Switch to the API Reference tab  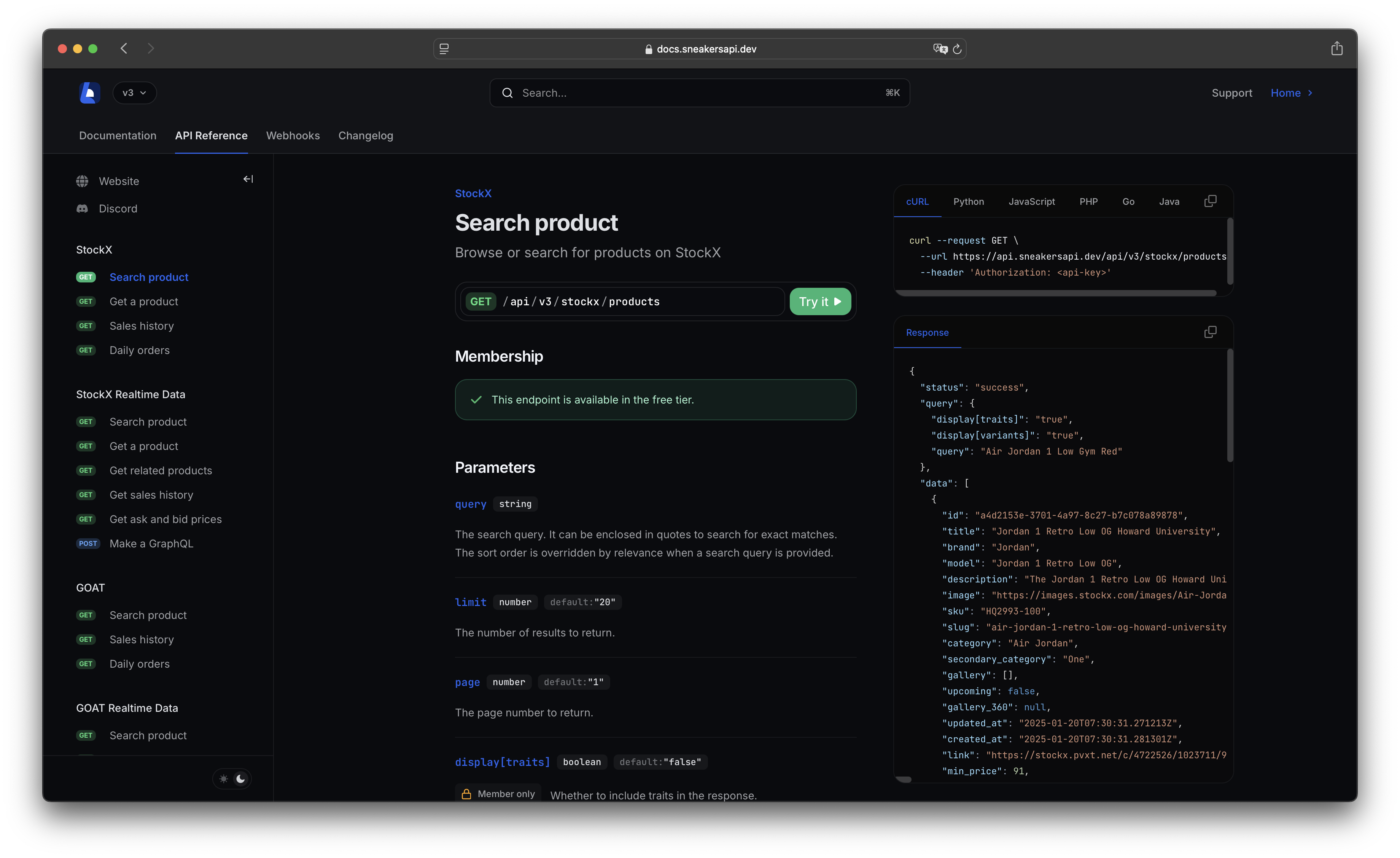212,136
